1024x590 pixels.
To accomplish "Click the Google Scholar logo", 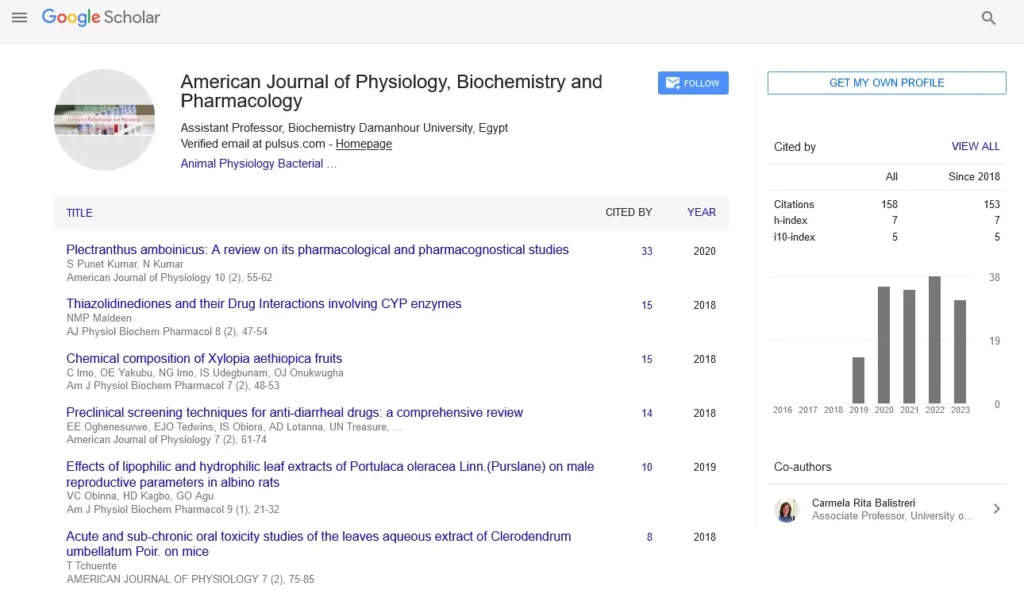I will (101, 17).
